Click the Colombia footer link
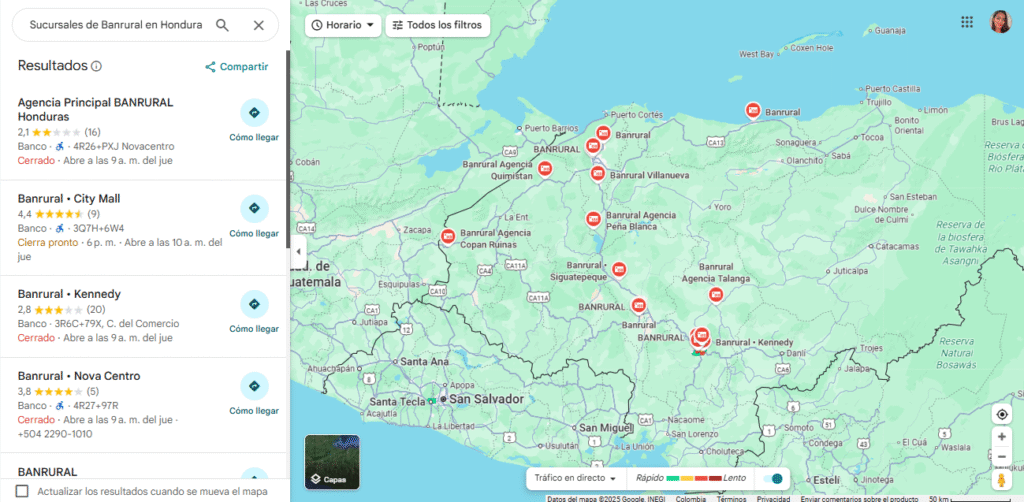 tap(690, 499)
